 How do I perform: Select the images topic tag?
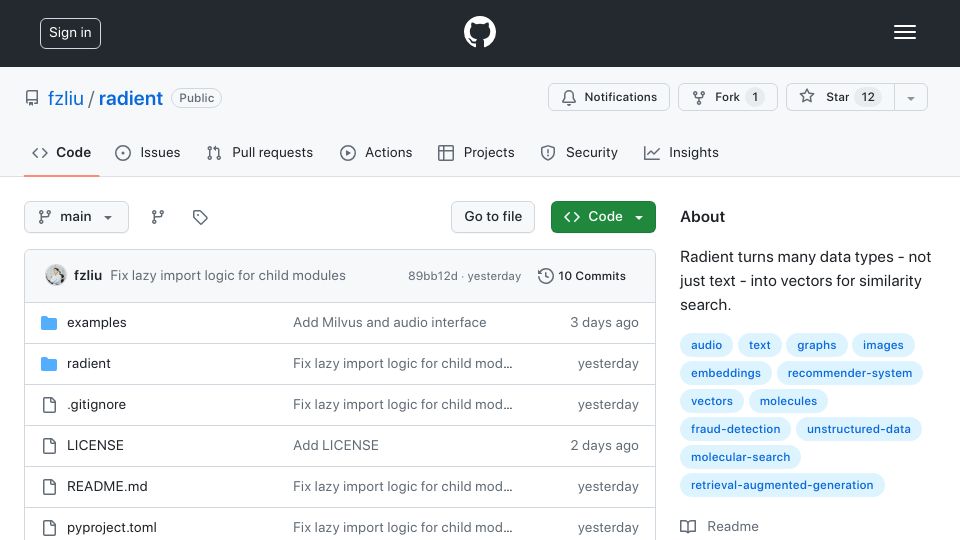(x=883, y=345)
